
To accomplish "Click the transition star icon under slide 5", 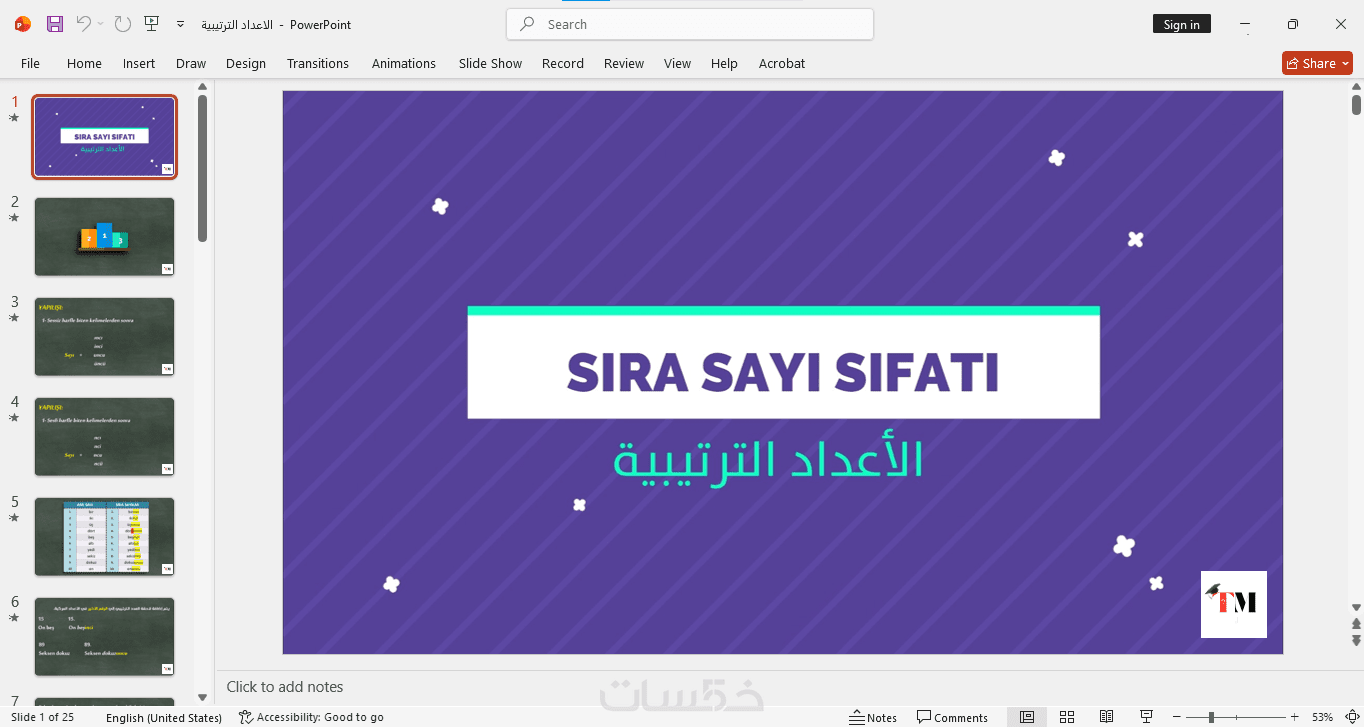I will [14, 518].
